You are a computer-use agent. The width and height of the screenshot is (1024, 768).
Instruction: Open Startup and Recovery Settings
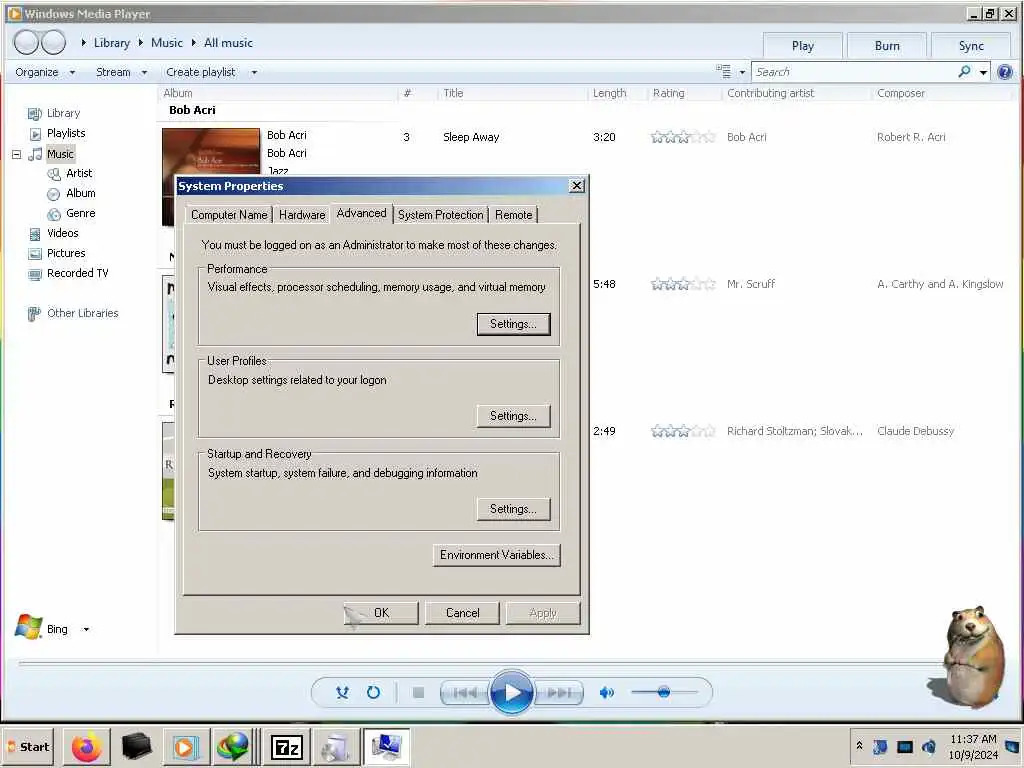tap(513, 509)
